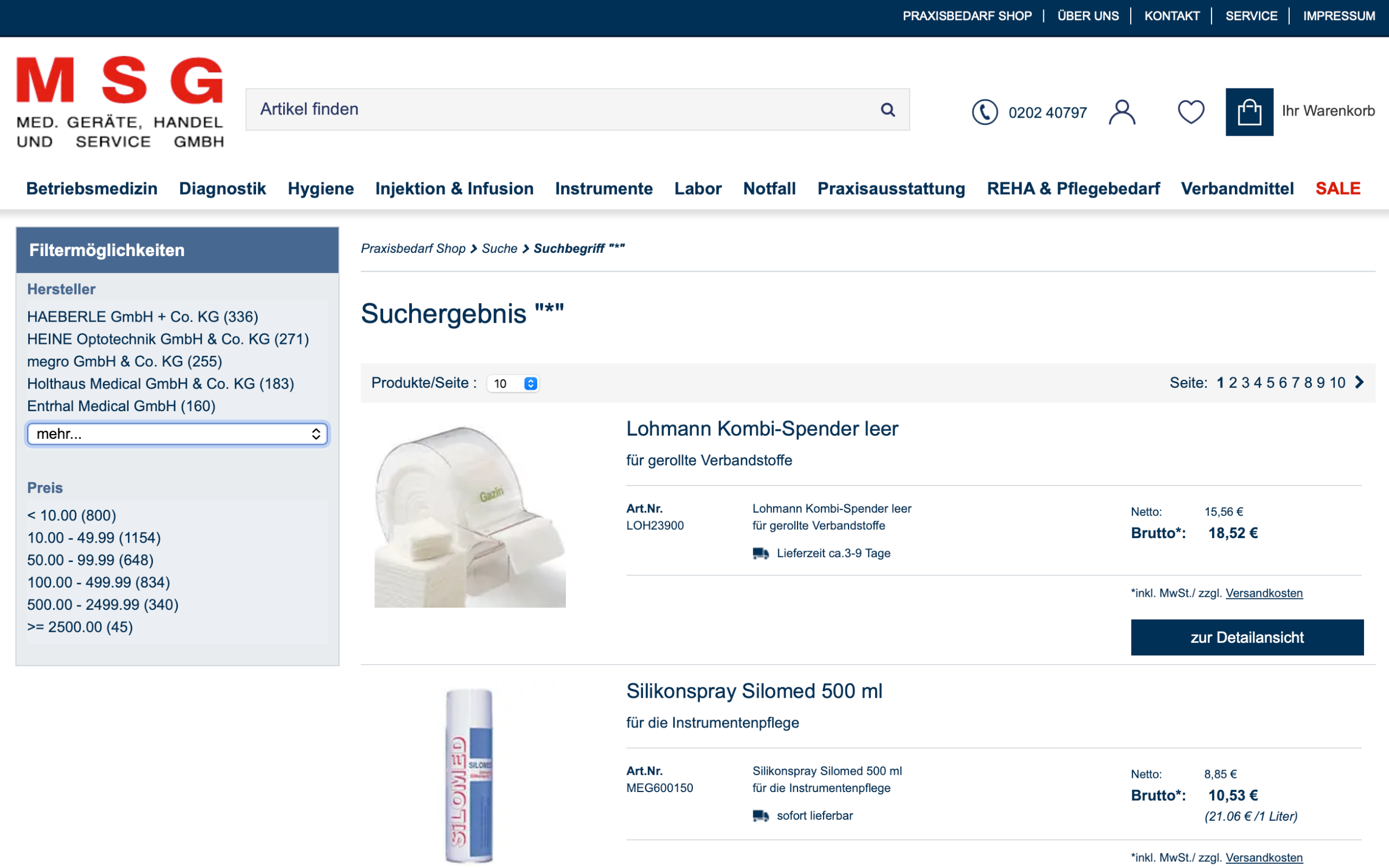1389x868 pixels.
Task: Expand the Hersteller 'mehr...' dropdown
Action: point(177,434)
